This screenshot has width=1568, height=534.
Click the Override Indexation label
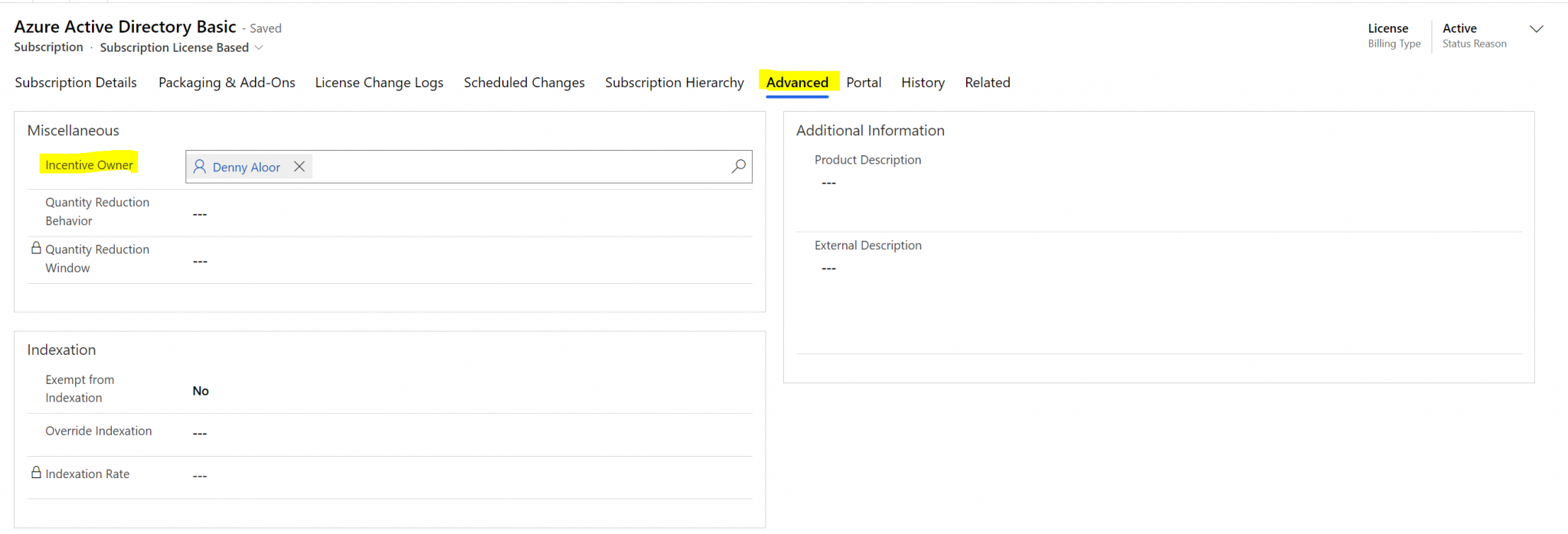coord(99,431)
